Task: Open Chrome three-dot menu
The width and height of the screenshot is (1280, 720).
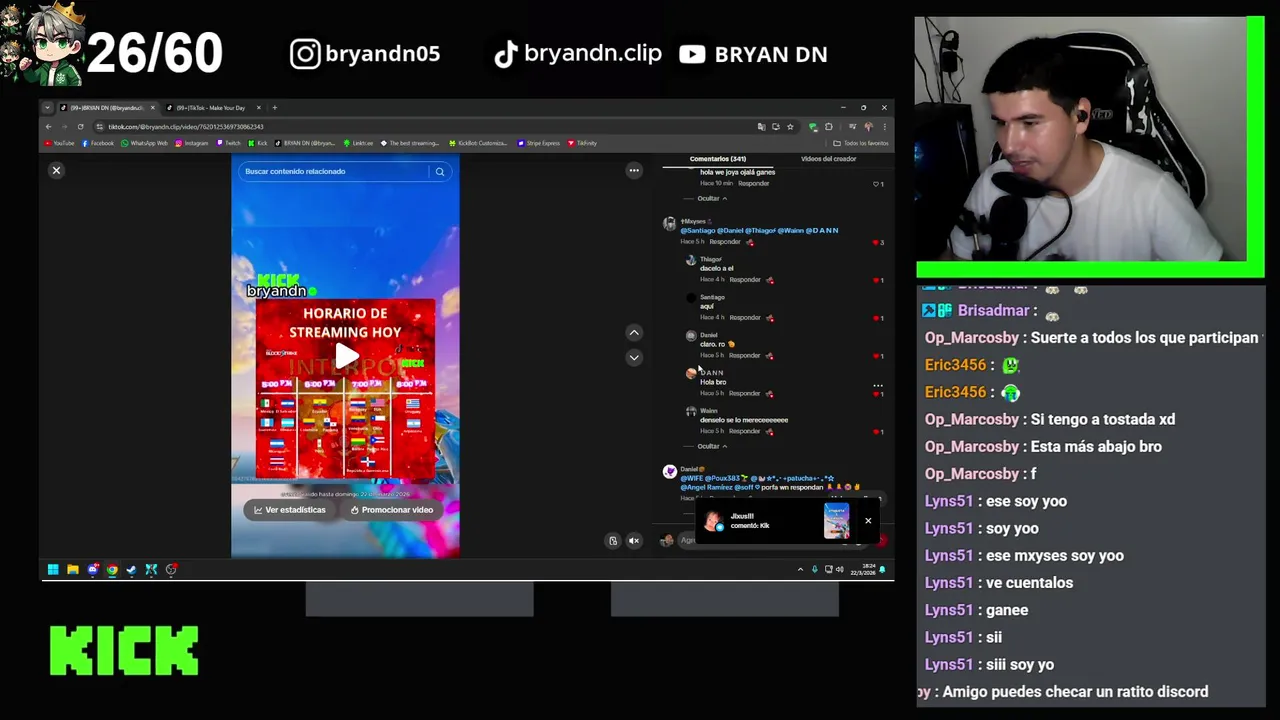Action: pos(885,127)
